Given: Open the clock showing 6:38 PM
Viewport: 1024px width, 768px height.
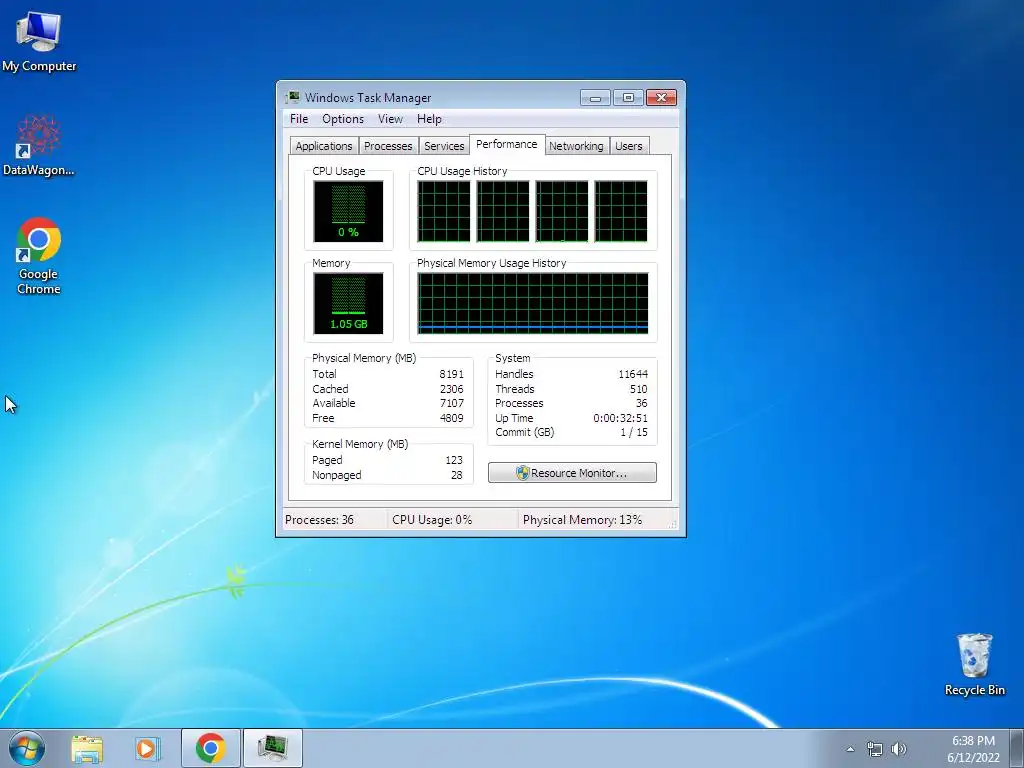Looking at the screenshot, I should click(973, 749).
